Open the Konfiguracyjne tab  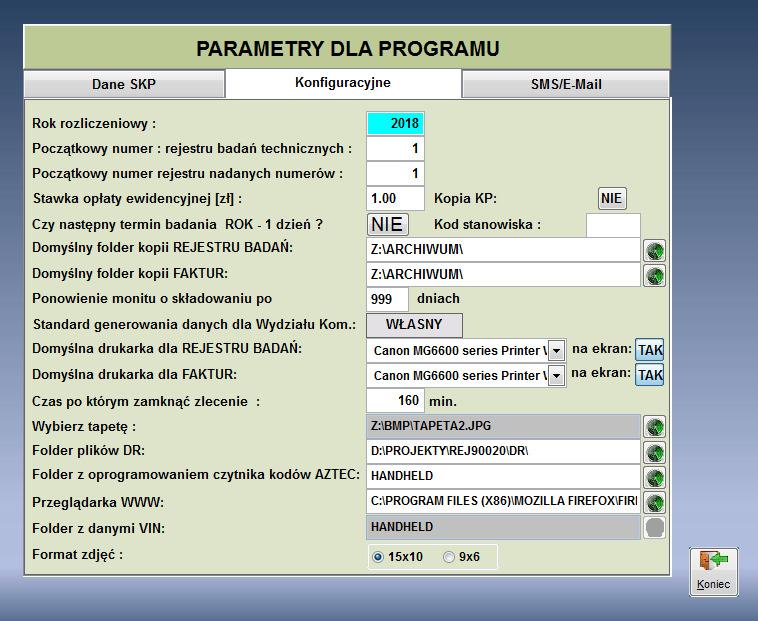click(343, 83)
